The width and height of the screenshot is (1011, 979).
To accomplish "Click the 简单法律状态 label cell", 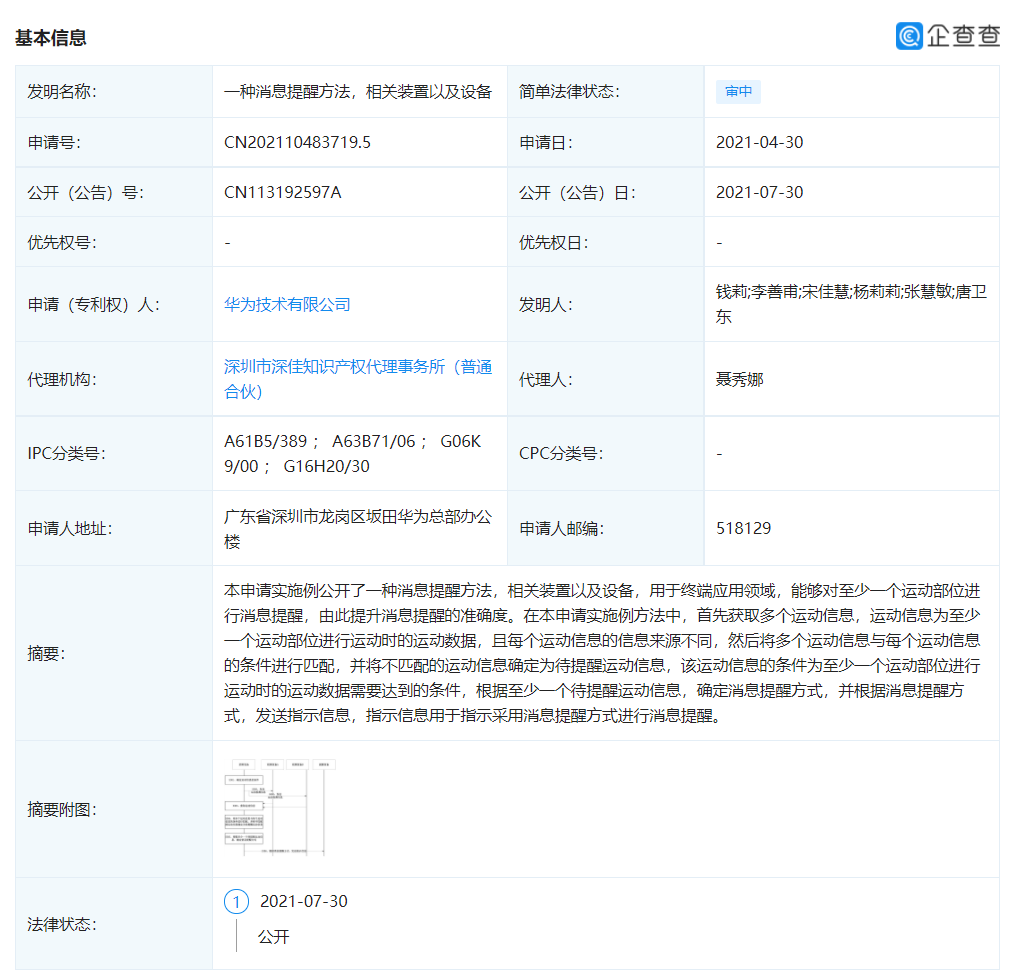I will tap(605, 92).
